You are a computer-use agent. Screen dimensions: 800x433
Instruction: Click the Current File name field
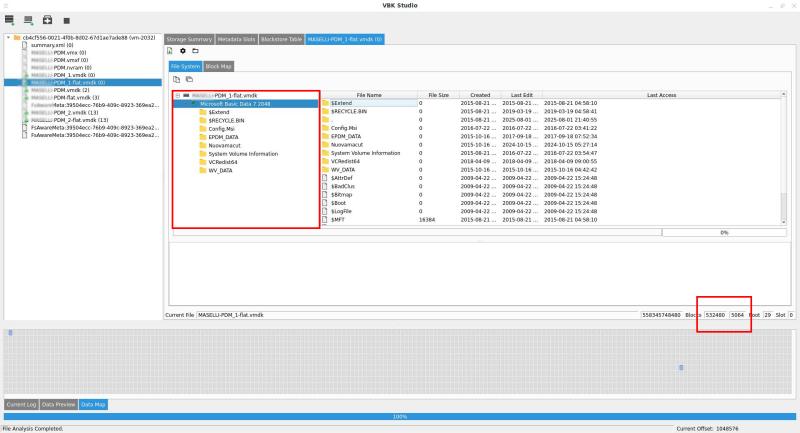tap(418, 315)
